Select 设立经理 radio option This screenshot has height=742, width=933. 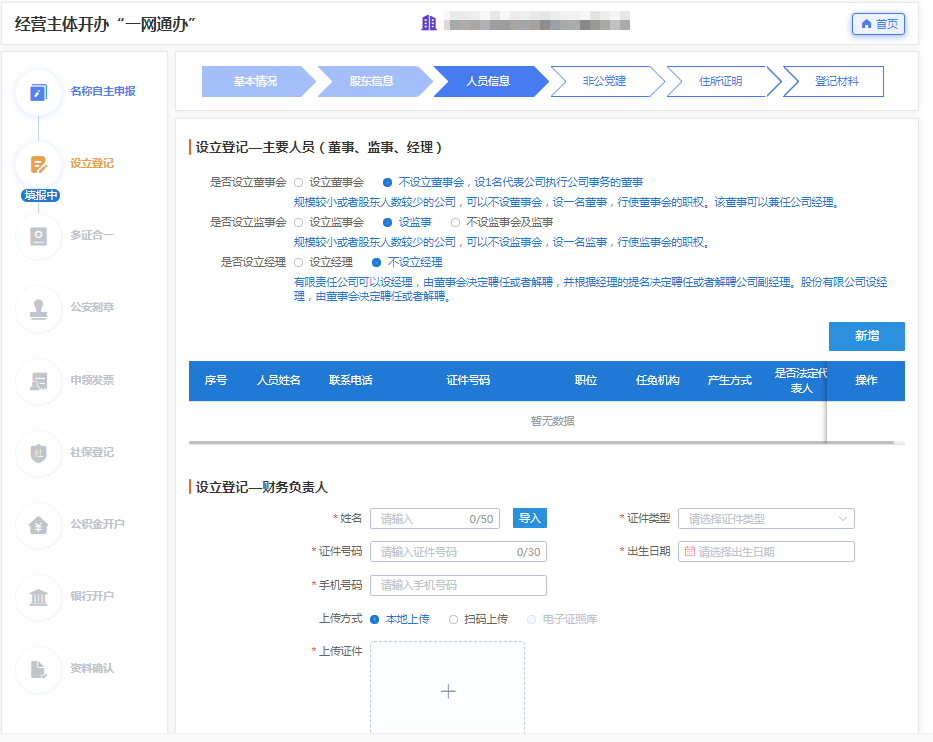(x=299, y=262)
